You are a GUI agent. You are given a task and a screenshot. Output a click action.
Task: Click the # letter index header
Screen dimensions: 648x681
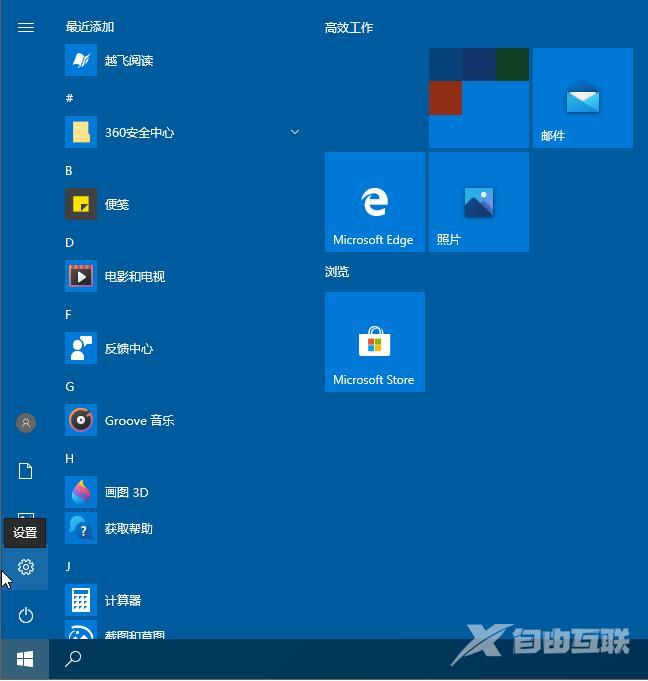[69, 98]
